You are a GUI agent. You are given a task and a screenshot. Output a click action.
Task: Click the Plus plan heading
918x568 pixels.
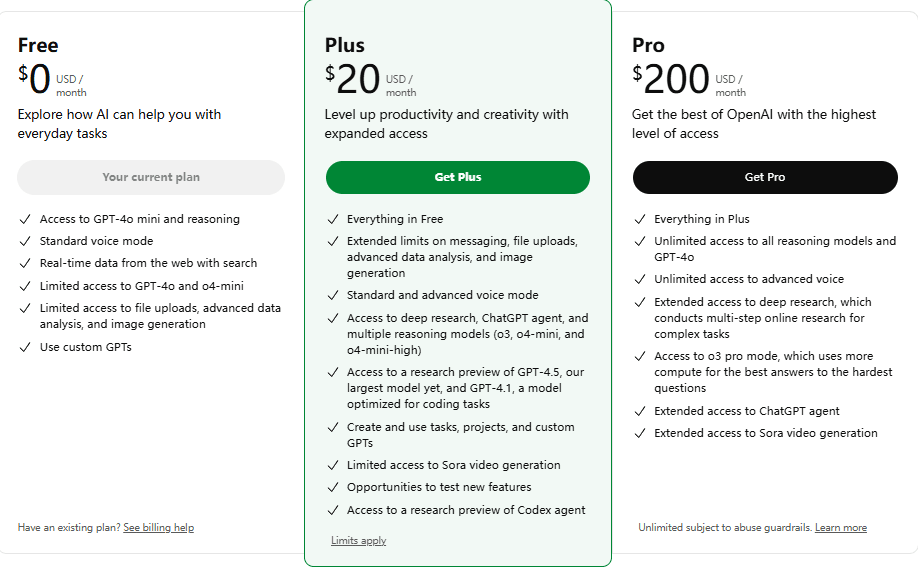(x=344, y=45)
